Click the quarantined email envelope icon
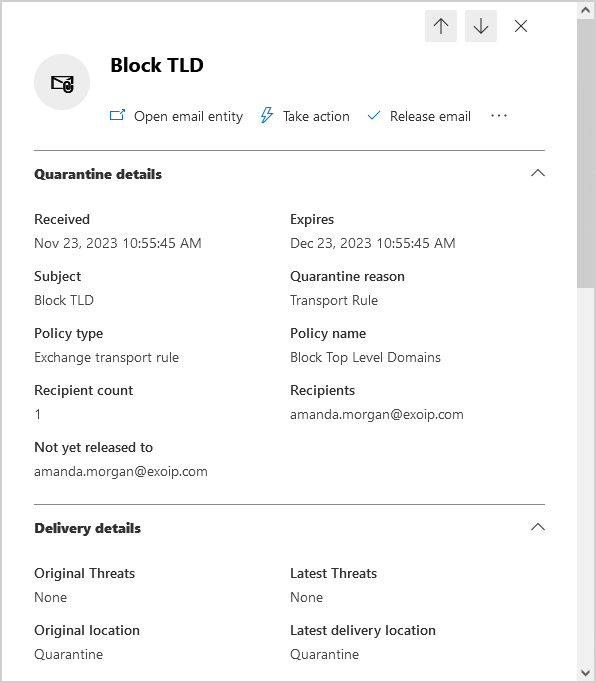 pyautogui.click(x=62, y=82)
